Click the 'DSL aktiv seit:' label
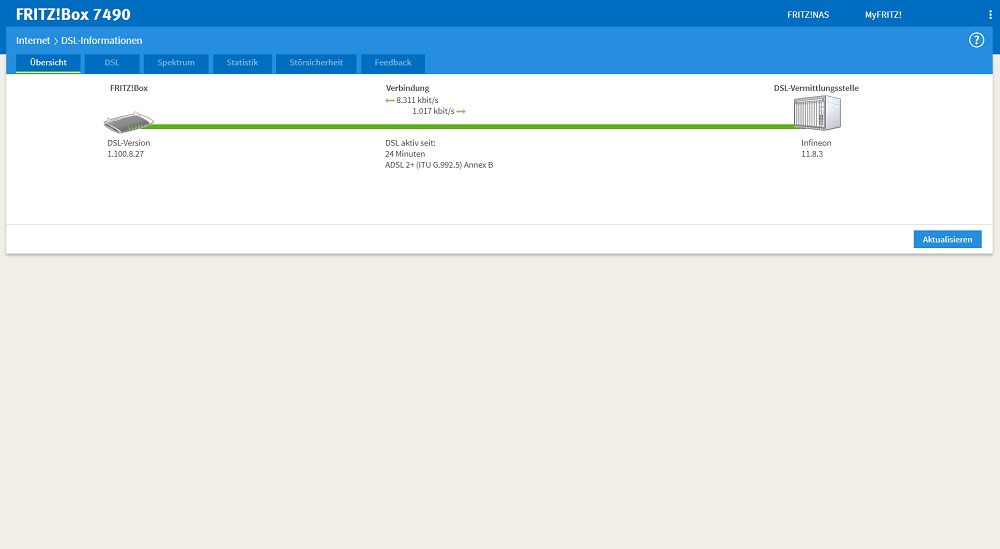1000x549 pixels. (410, 143)
